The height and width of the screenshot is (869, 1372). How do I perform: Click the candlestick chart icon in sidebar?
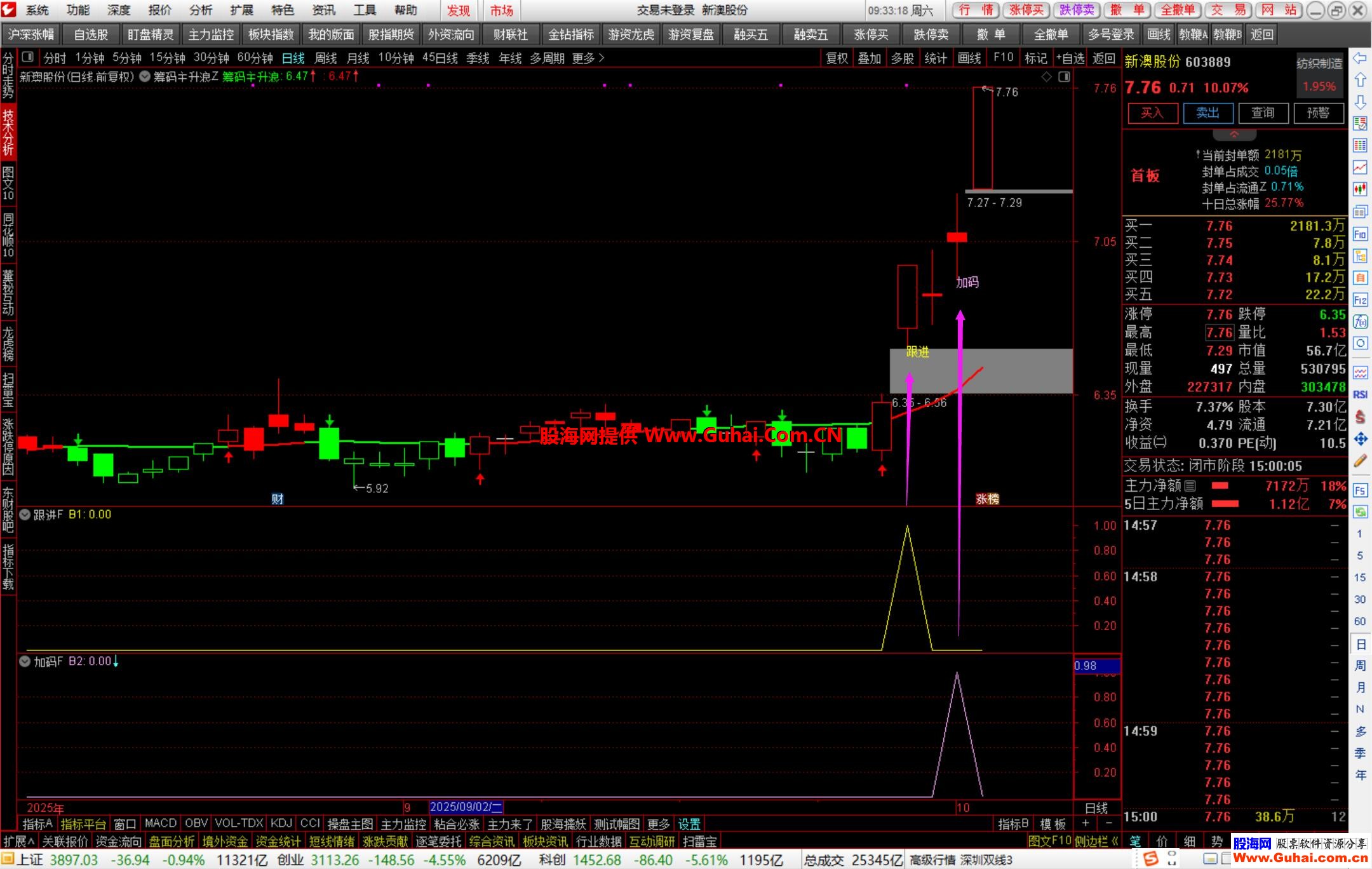point(1360,189)
